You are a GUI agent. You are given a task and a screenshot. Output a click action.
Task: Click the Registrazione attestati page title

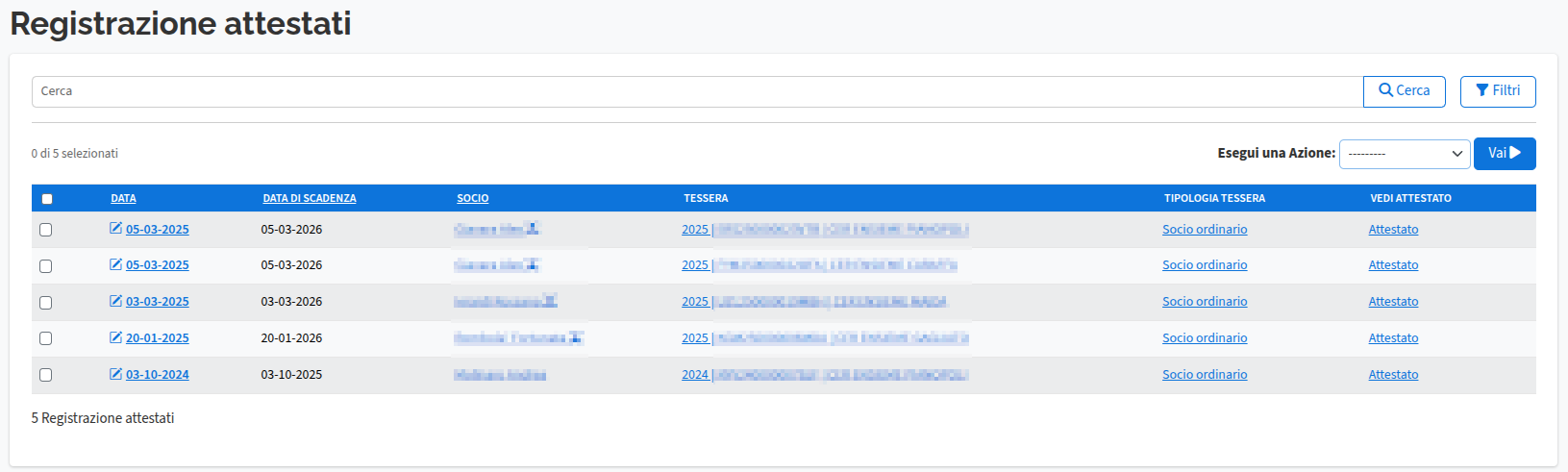tap(181, 23)
